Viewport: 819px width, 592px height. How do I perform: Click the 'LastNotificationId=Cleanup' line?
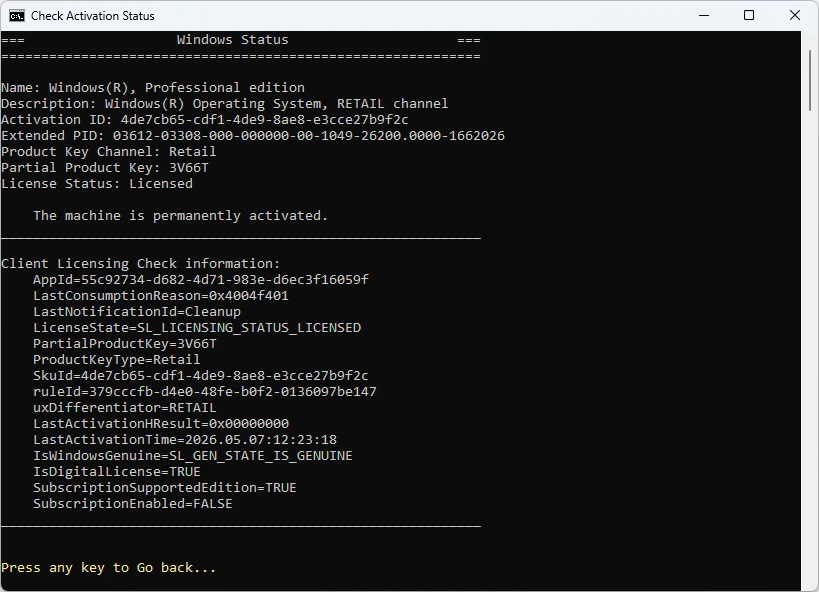tap(137, 312)
